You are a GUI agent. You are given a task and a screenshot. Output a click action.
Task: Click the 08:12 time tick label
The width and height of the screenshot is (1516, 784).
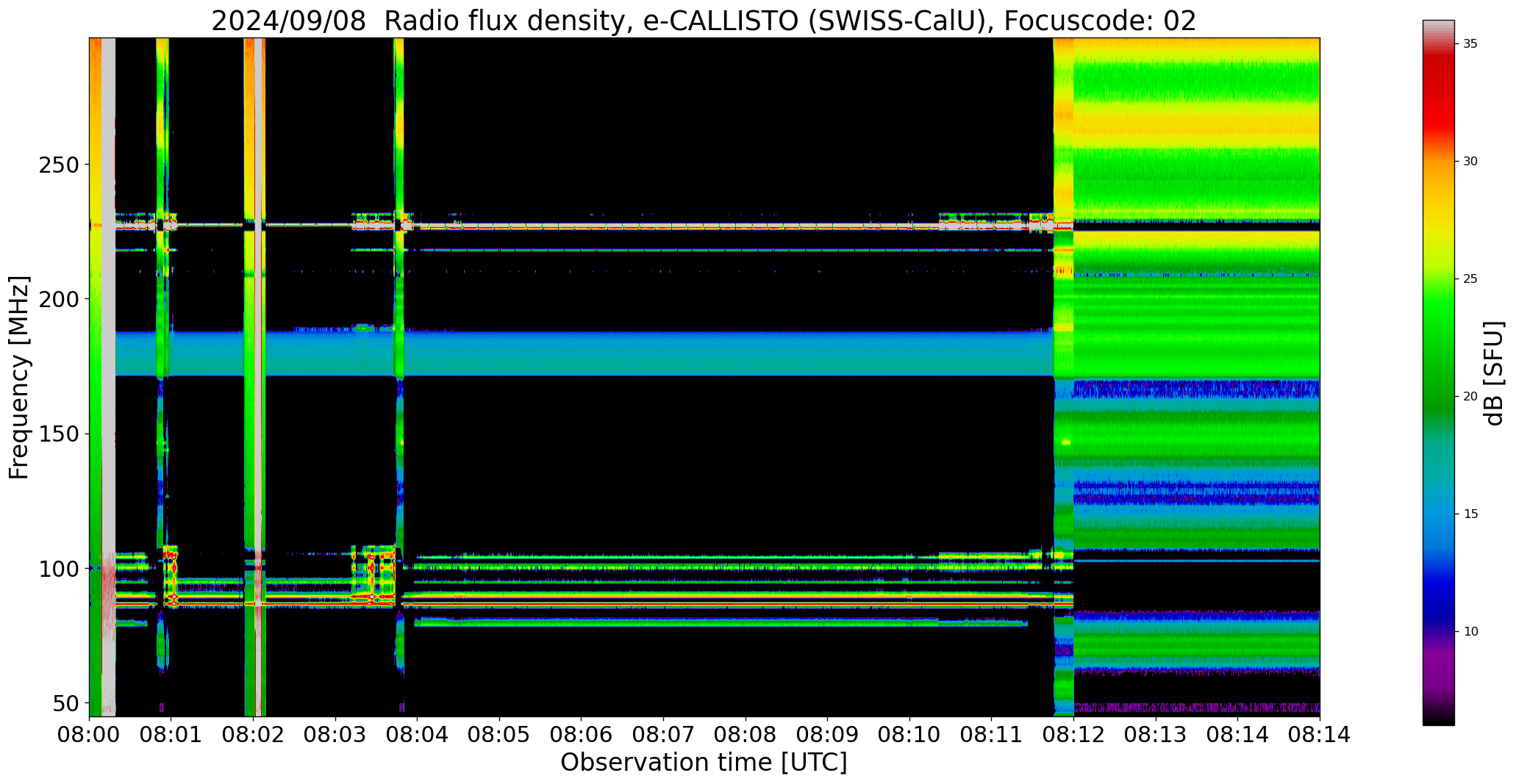tap(1073, 735)
